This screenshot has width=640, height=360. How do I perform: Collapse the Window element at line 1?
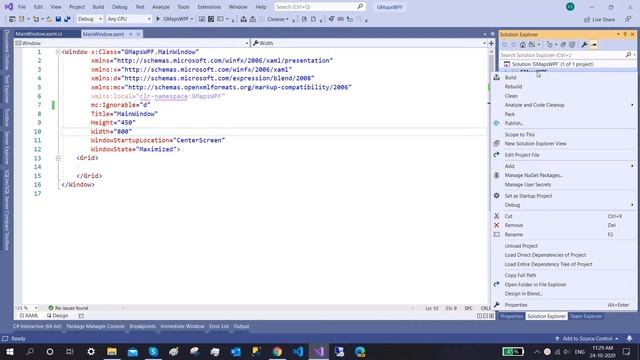click(58, 52)
